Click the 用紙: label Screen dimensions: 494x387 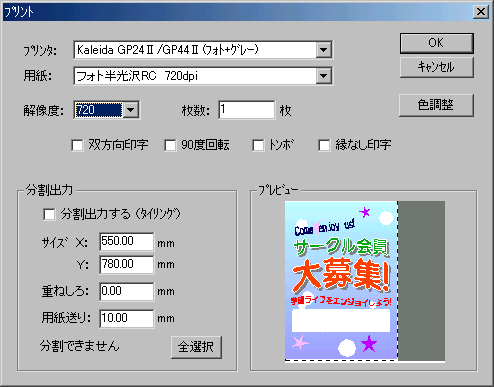pyautogui.click(x=37, y=76)
